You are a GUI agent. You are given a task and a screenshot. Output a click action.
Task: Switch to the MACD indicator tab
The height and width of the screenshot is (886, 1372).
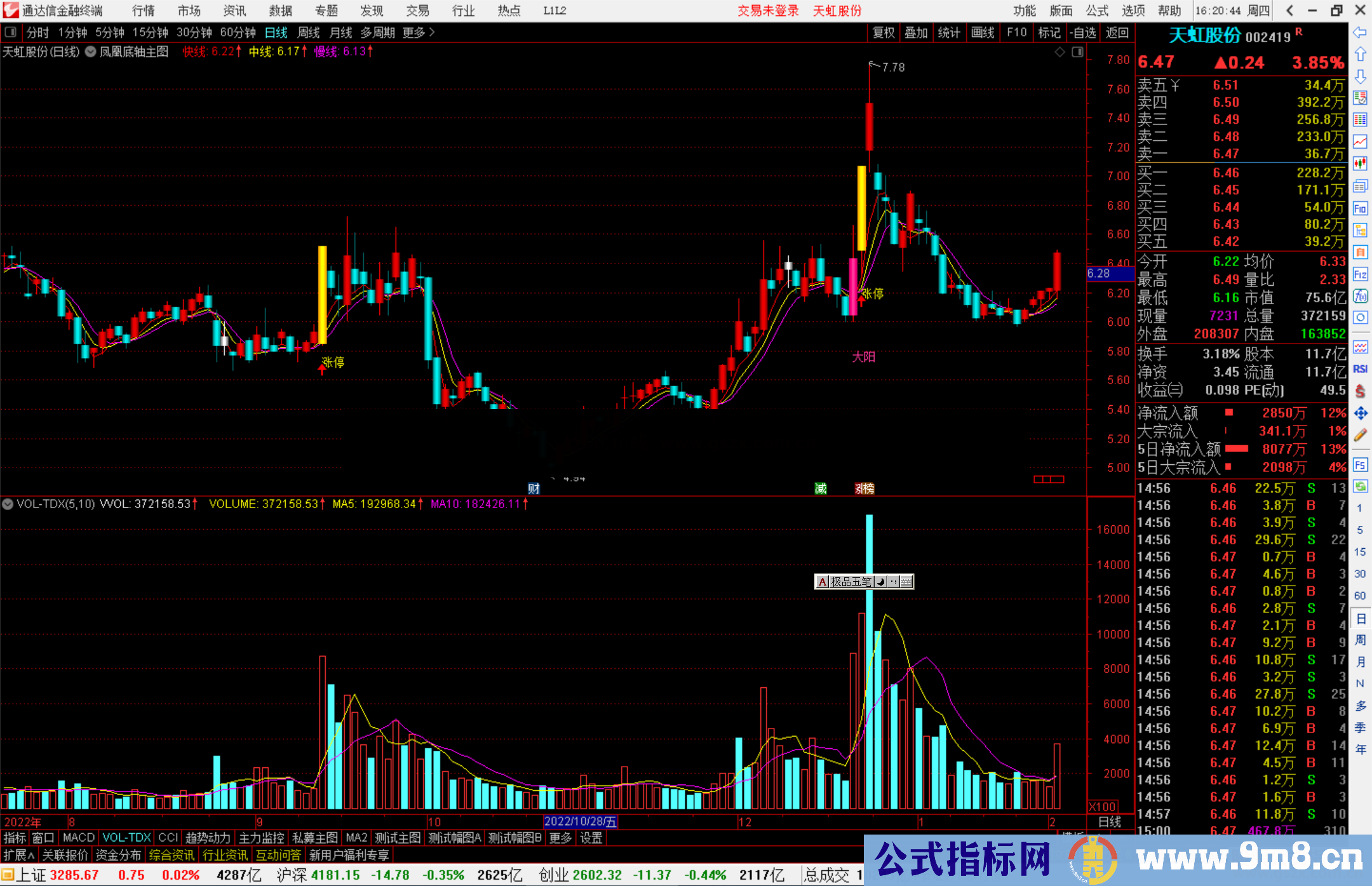point(78,838)
